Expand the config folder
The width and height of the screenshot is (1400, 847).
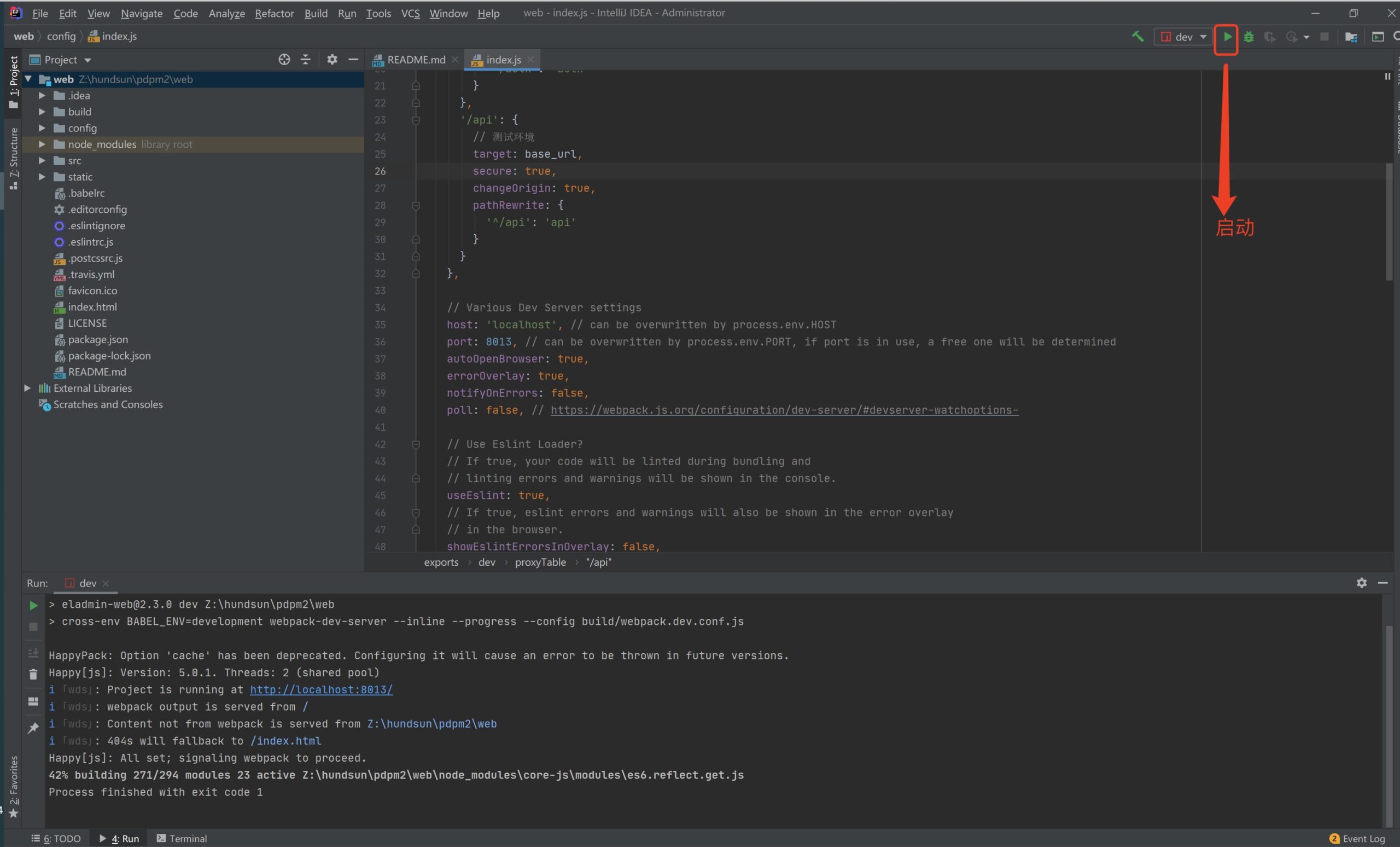coord(42,128)
